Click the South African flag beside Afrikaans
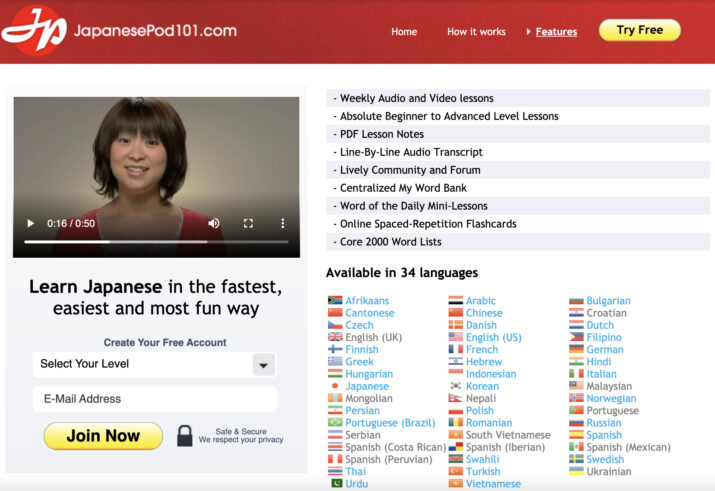 pyautogui.click(x=335, y=300)
